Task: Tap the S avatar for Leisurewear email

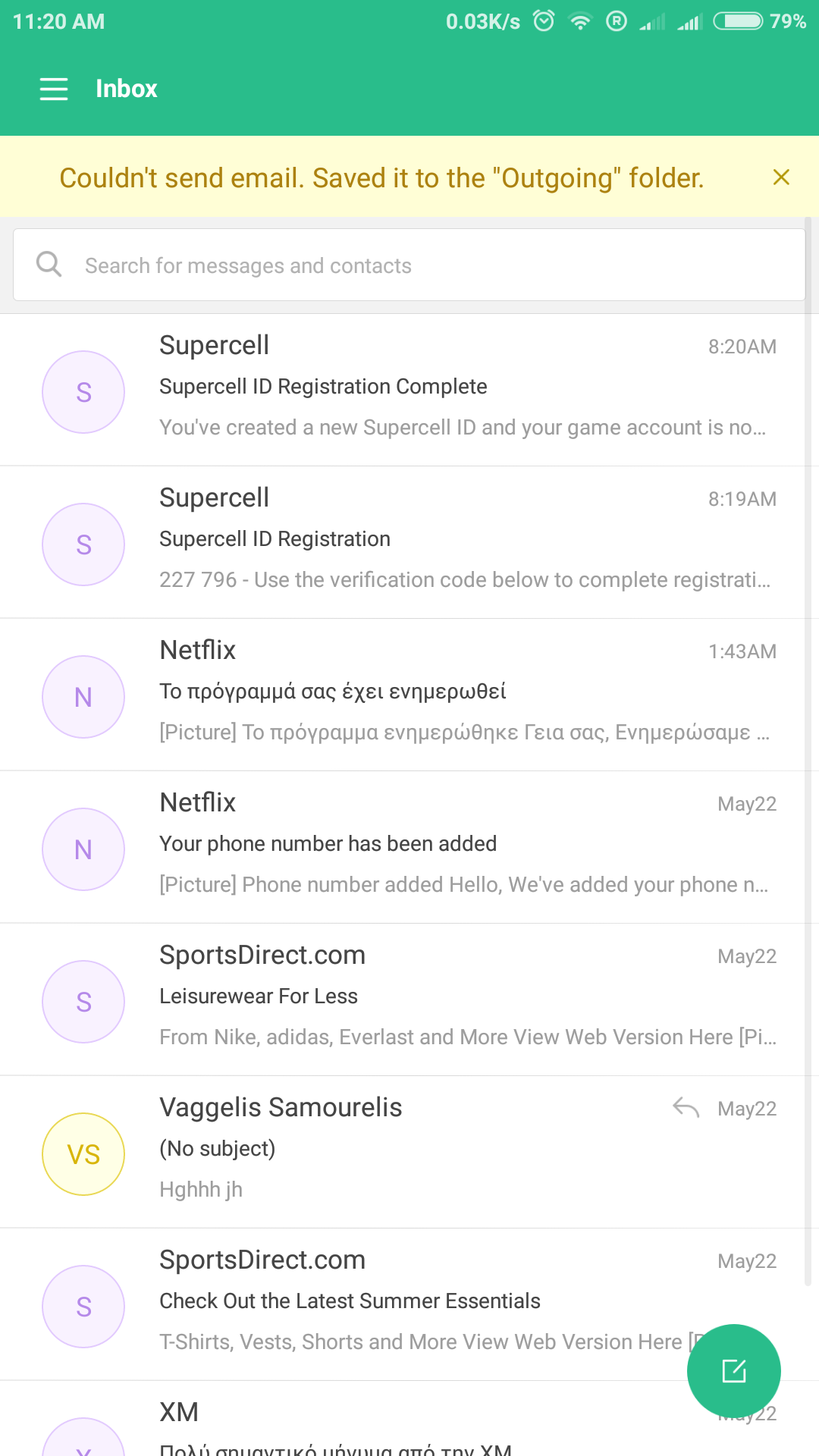Action: tap(83, 1002)
